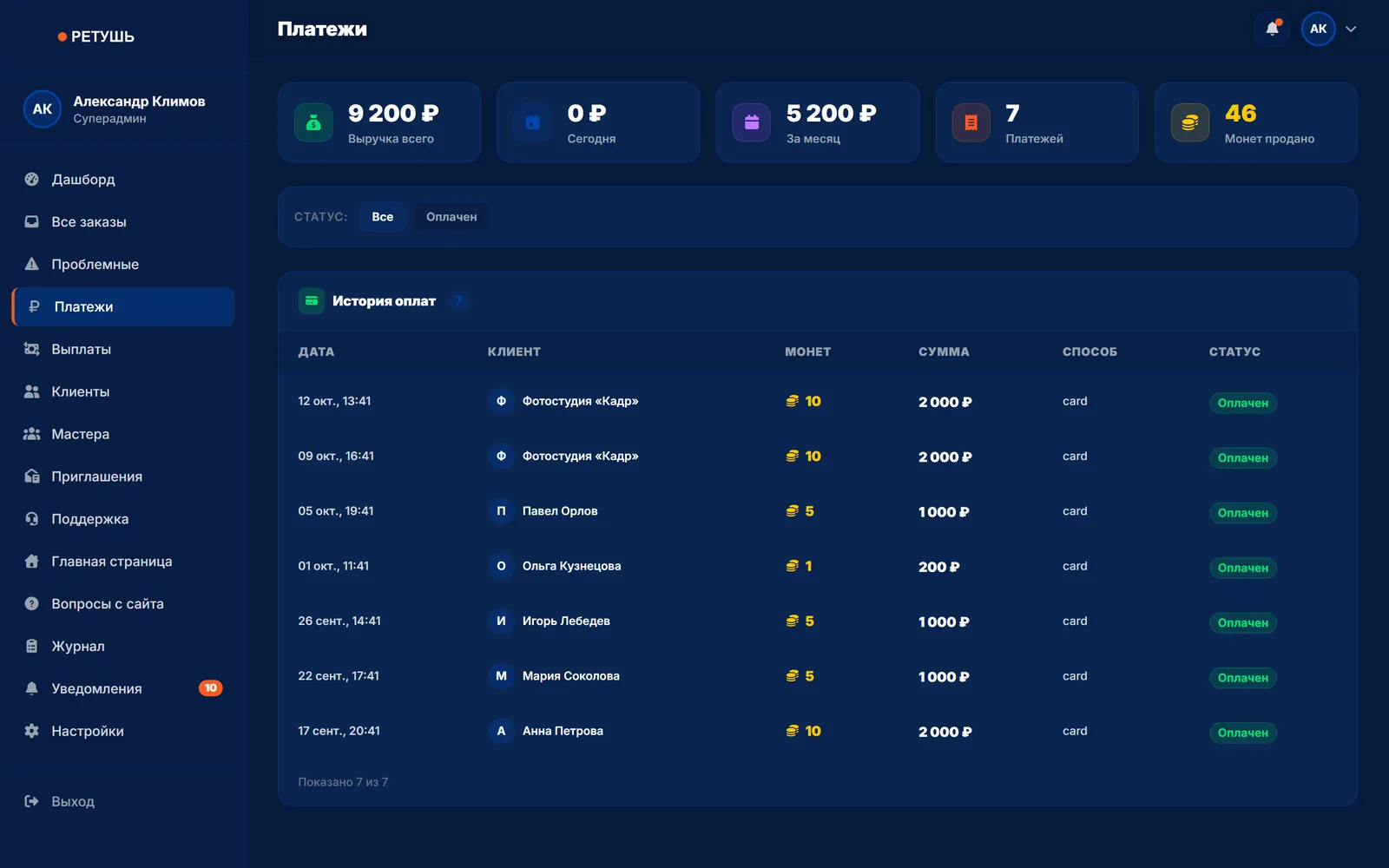This screenshot has width=1389, height=868.
Task: Click the Проблемные warning triangle icon
Action: [x=32, y=264]
